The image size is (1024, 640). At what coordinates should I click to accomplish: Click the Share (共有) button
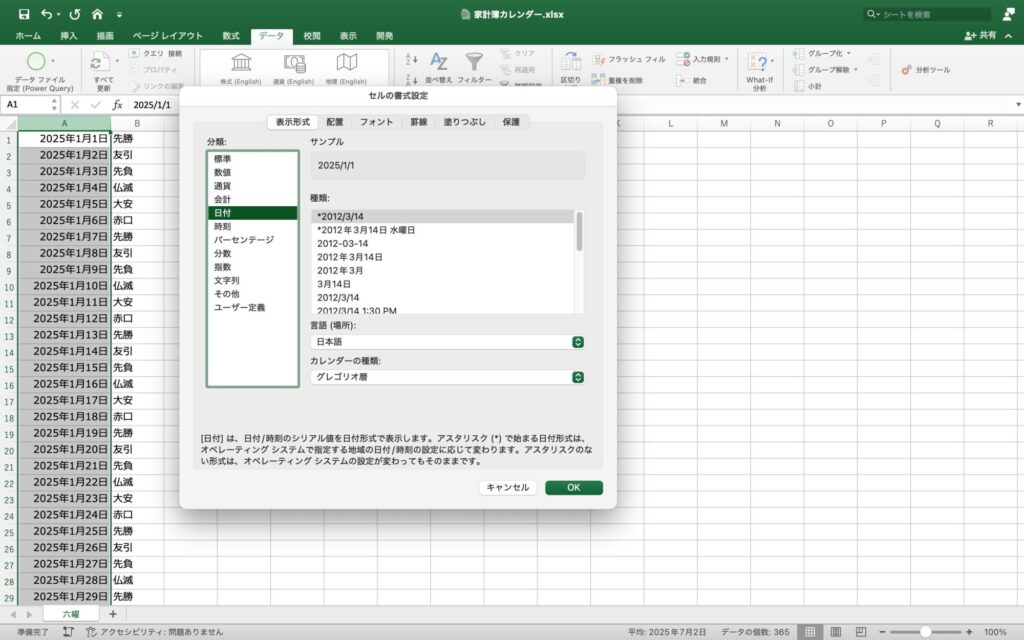980,35
